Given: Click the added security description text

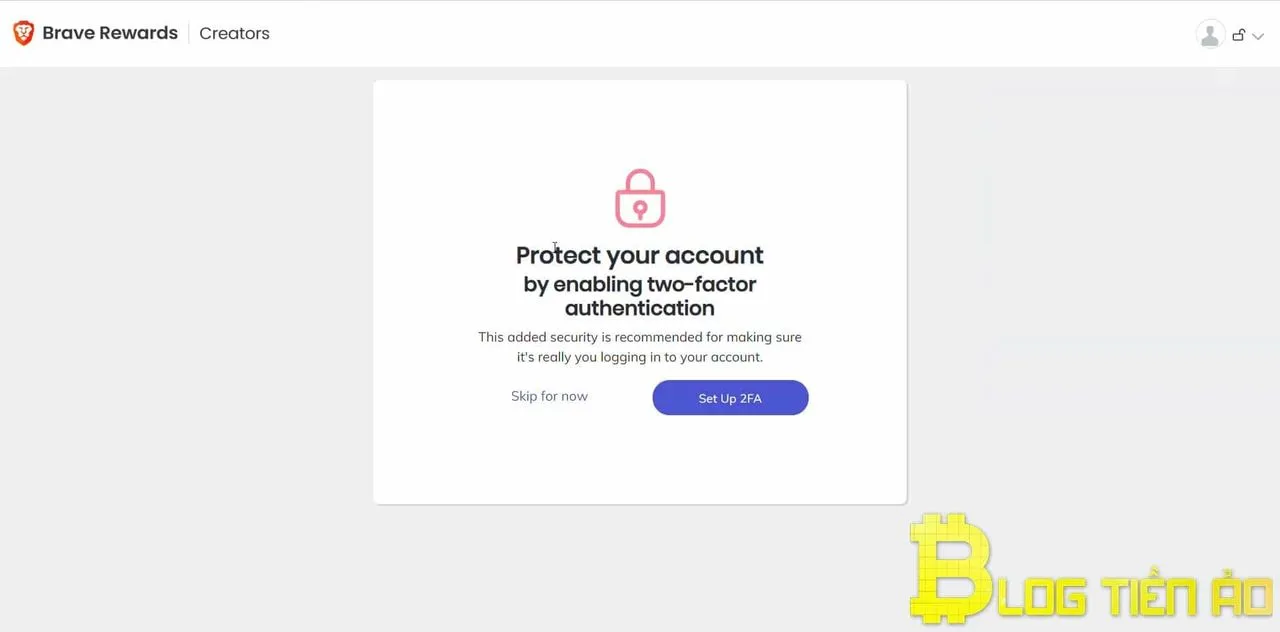Looking at the screenshot, I should click(x=640, y=347).
